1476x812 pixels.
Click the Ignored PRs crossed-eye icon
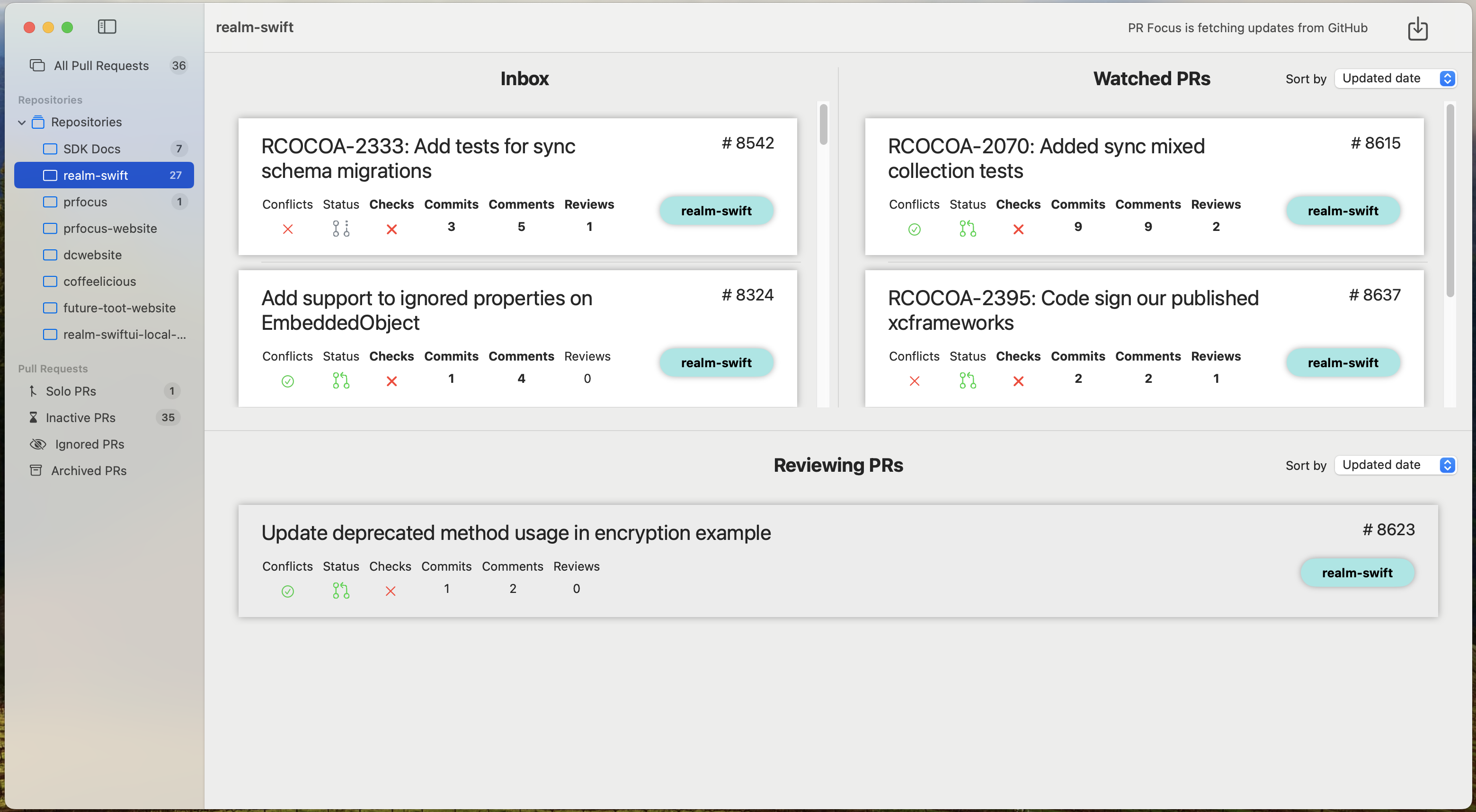coord(38,444)
